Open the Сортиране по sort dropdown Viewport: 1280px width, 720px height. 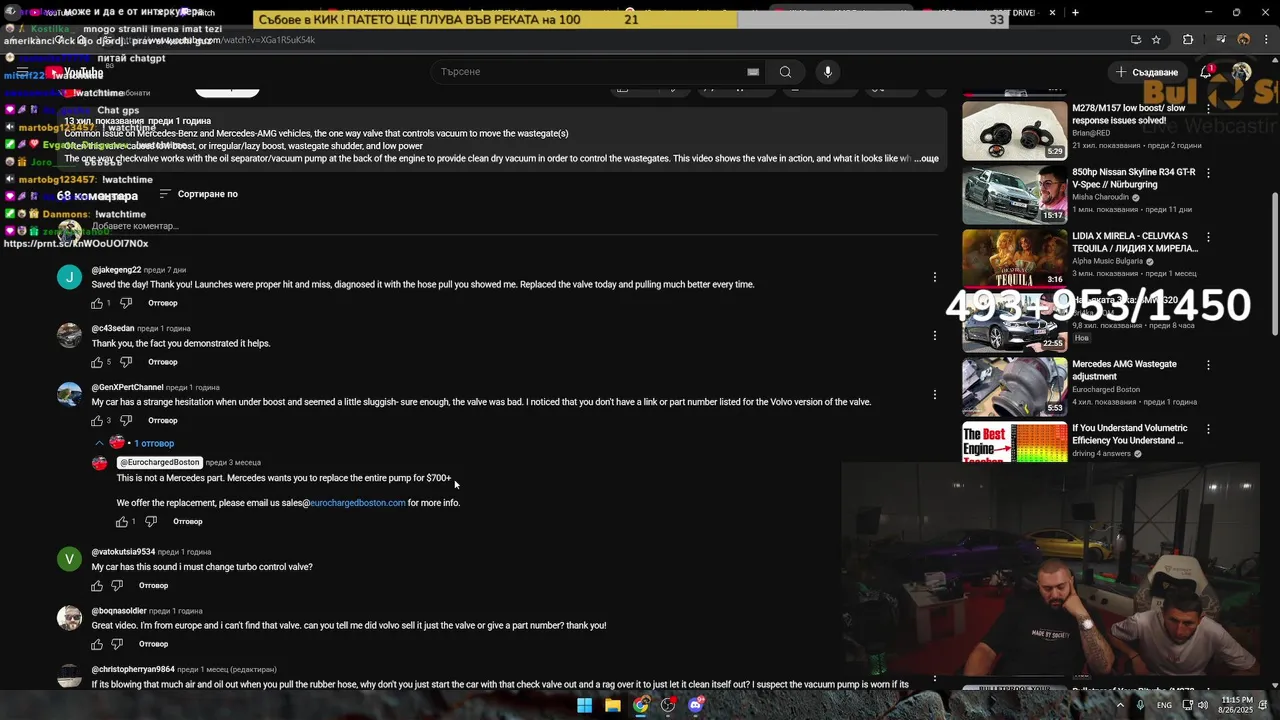click(x=198, y=194)
